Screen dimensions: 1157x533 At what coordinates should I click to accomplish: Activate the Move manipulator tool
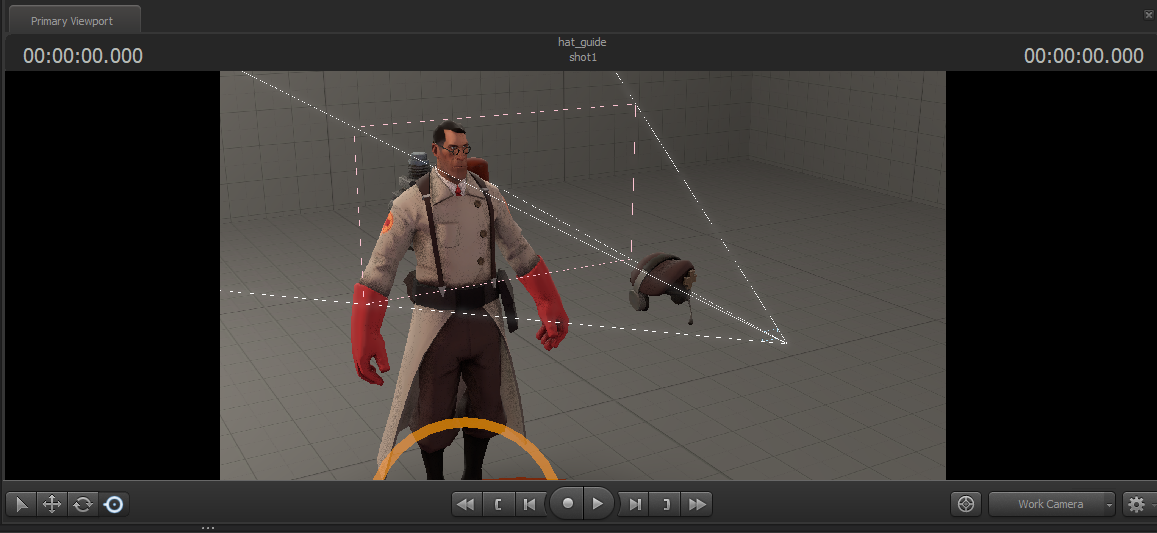pos(52,504)
